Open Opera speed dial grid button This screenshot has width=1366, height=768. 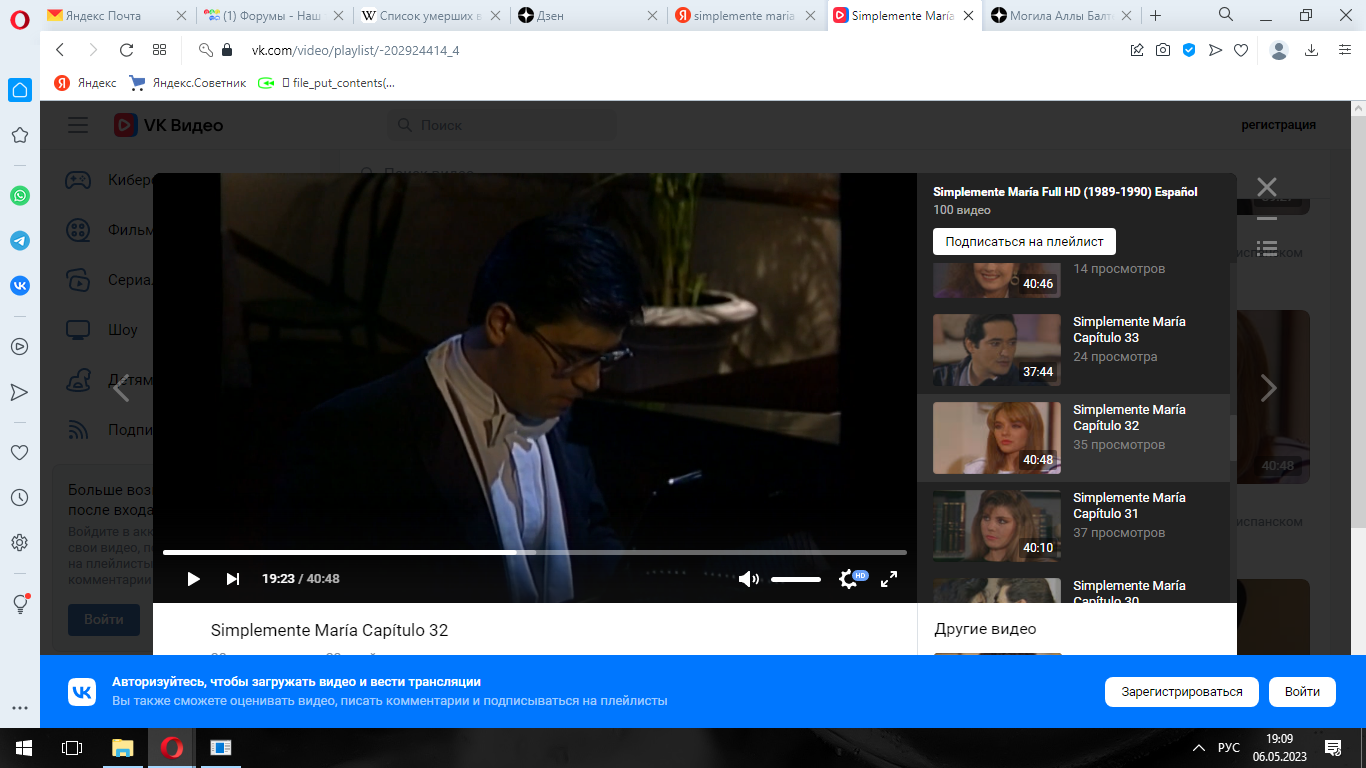tap(159, 50)
